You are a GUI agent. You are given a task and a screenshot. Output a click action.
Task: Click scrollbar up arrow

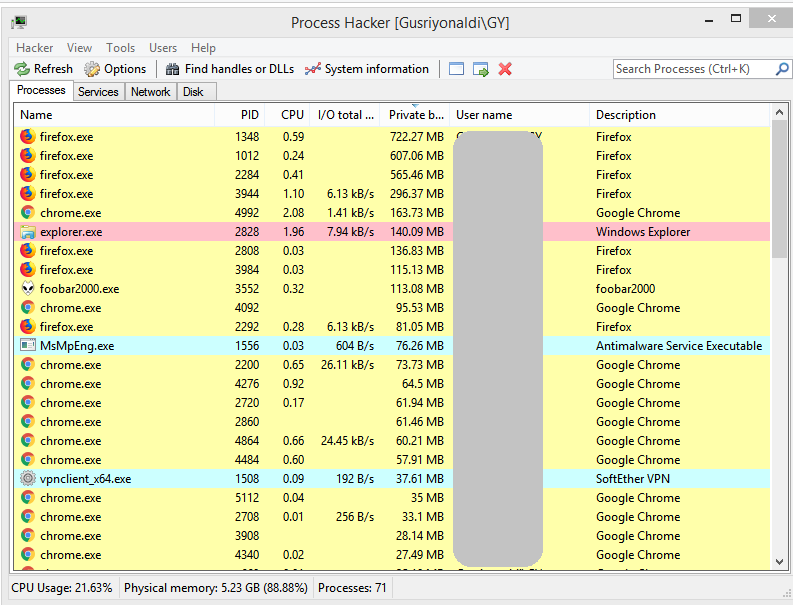(x=779, y=112)
